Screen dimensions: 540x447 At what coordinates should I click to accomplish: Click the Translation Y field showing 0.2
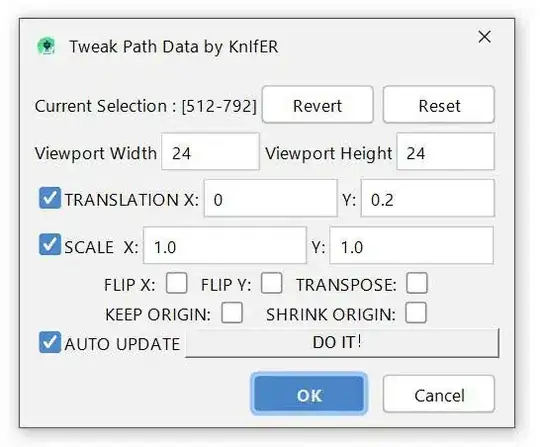pyautogui.click(x=428, y=198)
